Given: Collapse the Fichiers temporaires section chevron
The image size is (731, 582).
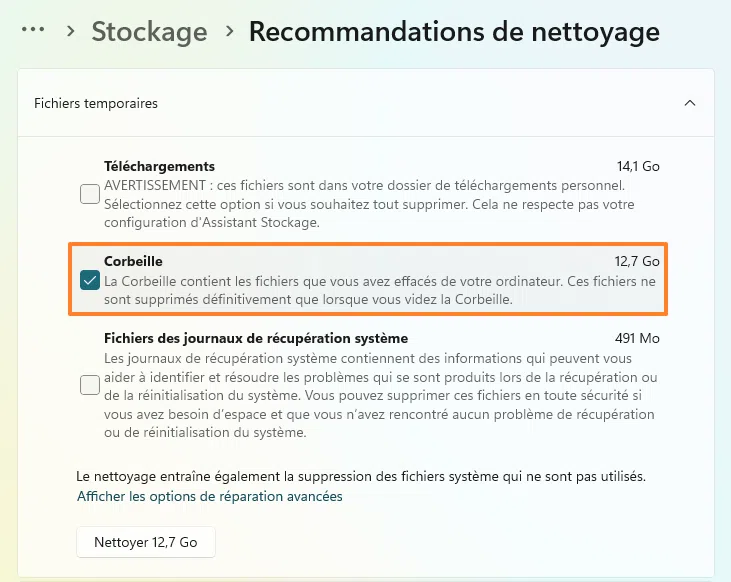Looking at the screenshot, I should click(x=689, y=103).
